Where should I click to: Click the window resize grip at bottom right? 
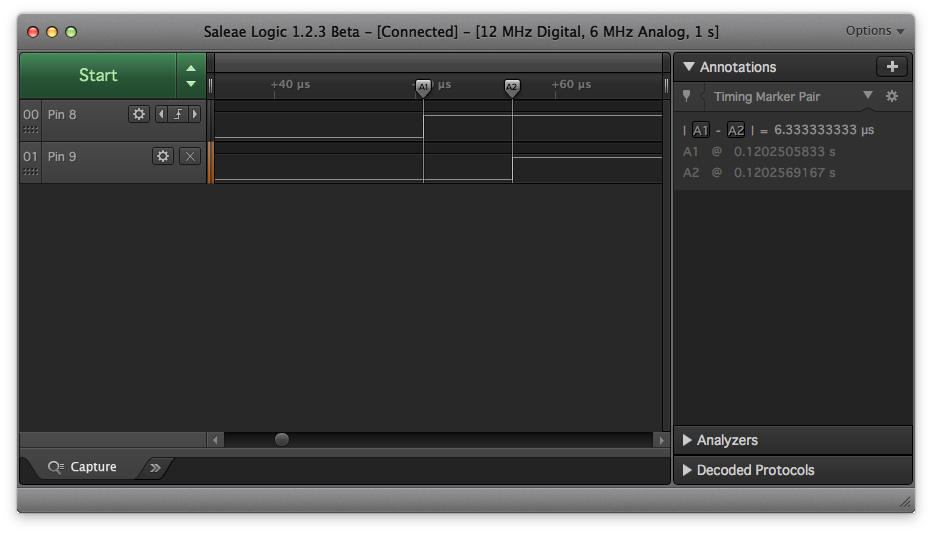click(x=905, y=503)
